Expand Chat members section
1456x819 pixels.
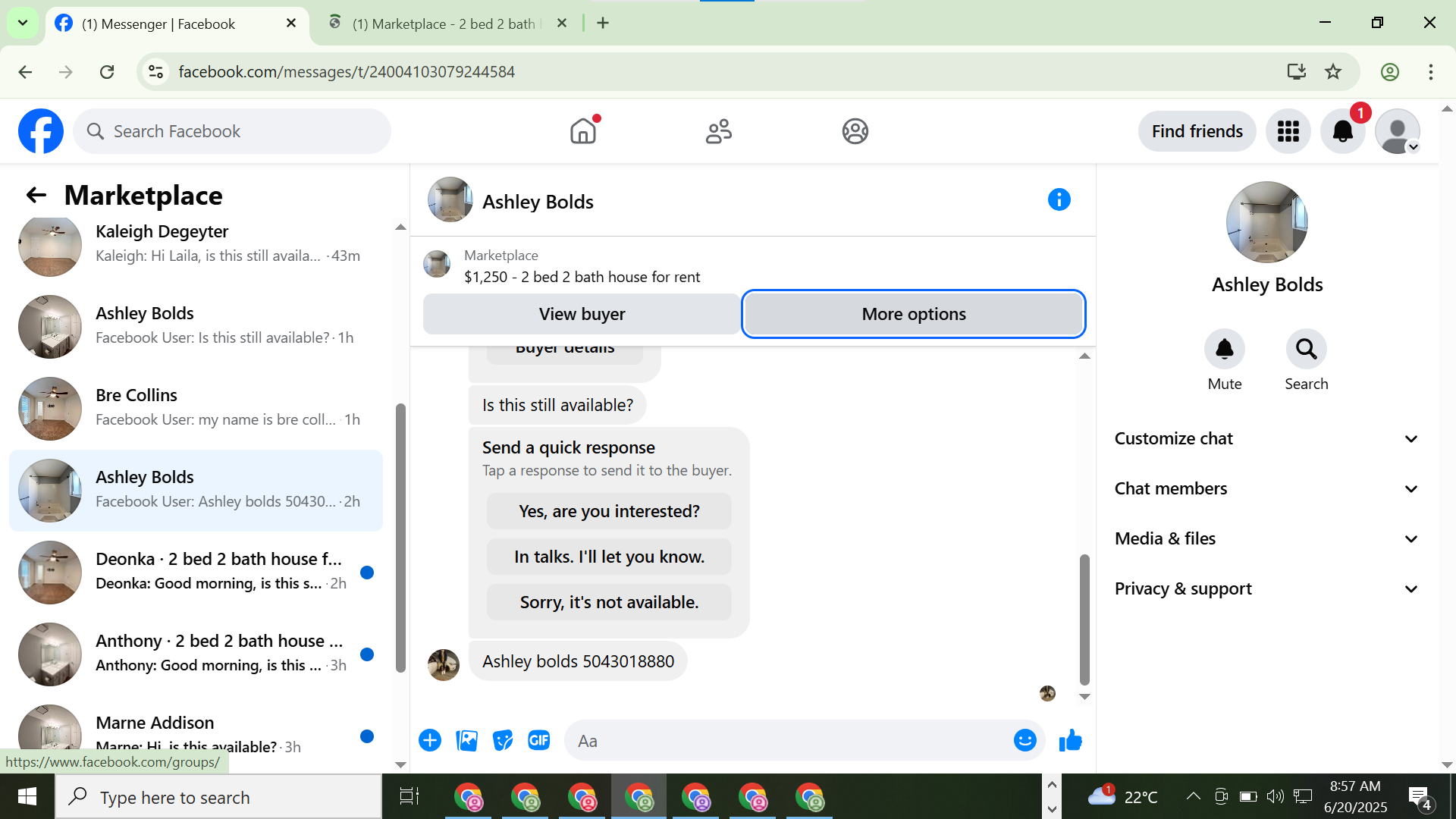point(1265,489)
